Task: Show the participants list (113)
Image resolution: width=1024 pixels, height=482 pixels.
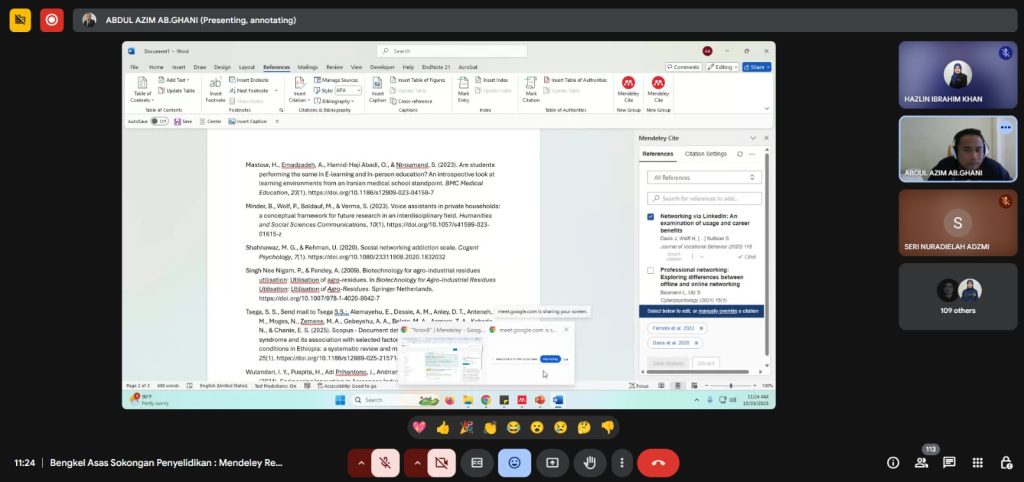Action: pos(921,463)
